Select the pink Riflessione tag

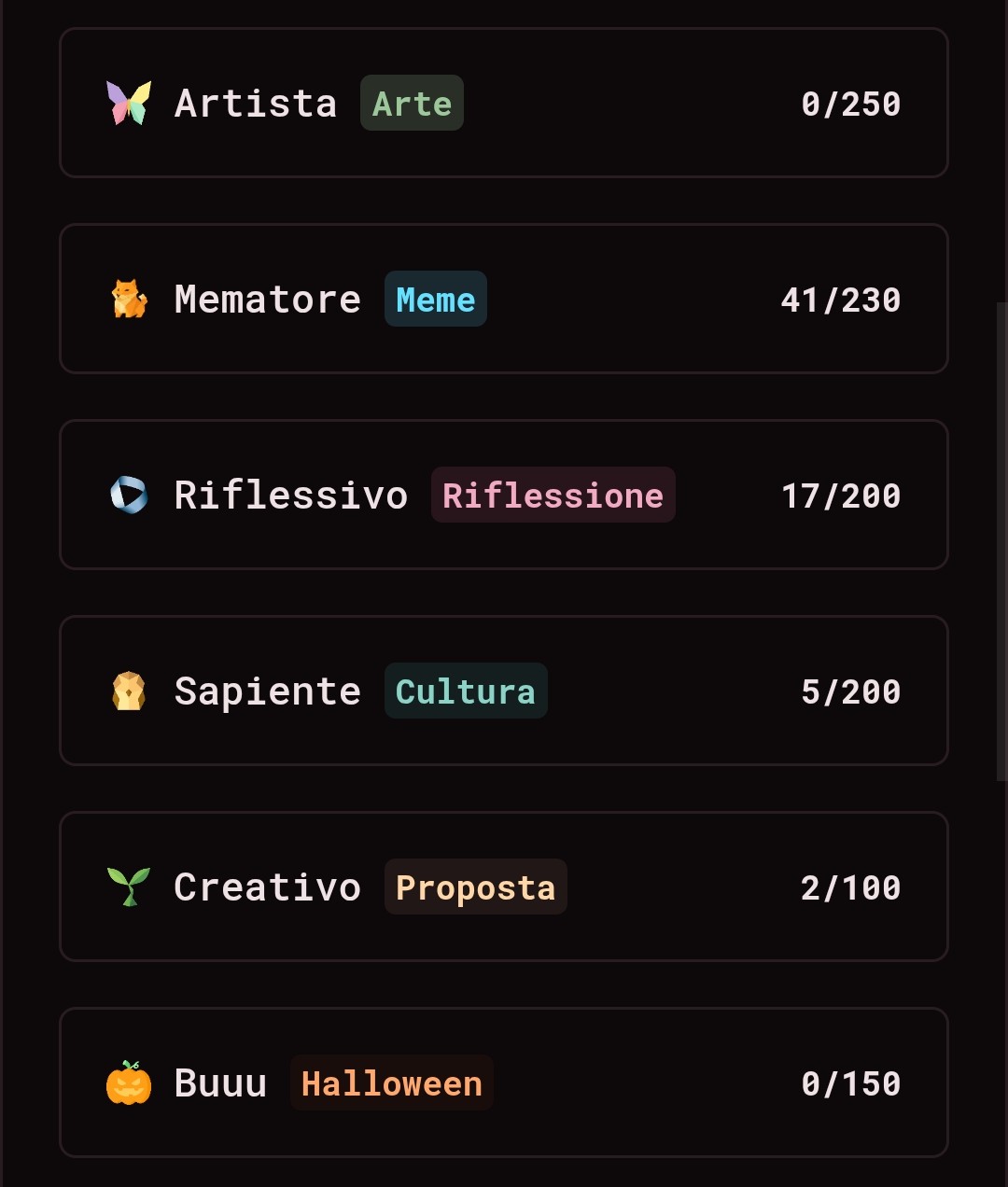point(553,495)
